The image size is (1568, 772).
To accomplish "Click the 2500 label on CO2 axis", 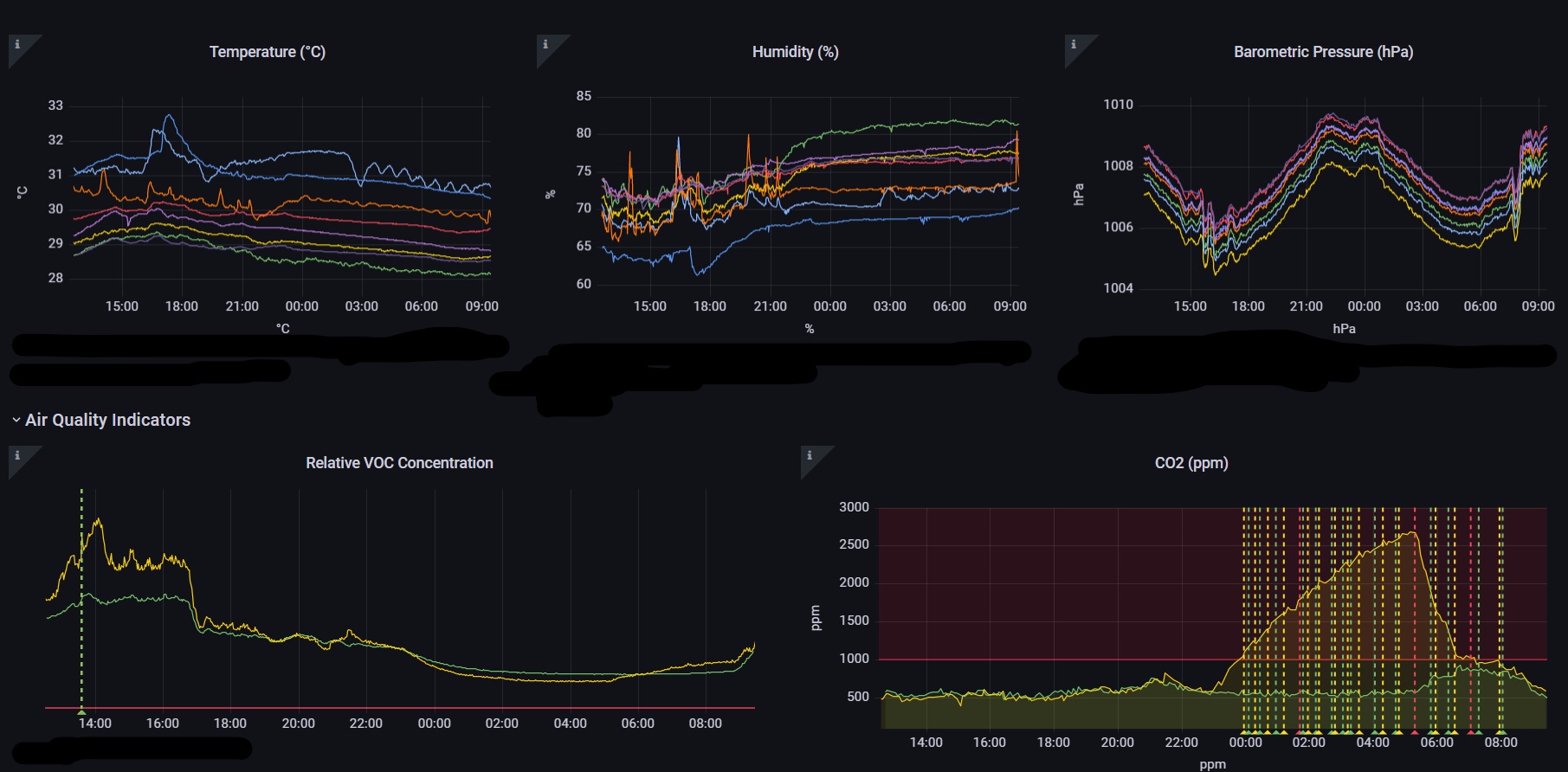I will click(x=854, y=544).
